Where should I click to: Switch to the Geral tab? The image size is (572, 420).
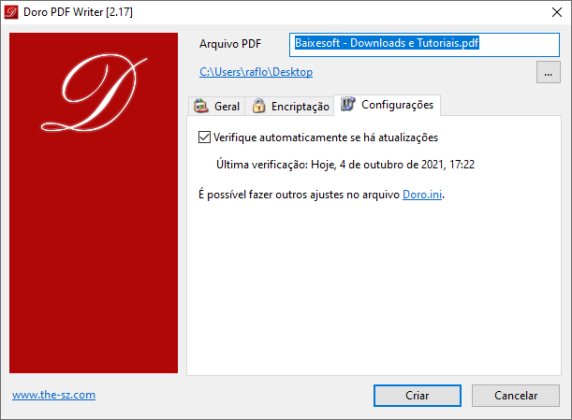tap(217, 106)
